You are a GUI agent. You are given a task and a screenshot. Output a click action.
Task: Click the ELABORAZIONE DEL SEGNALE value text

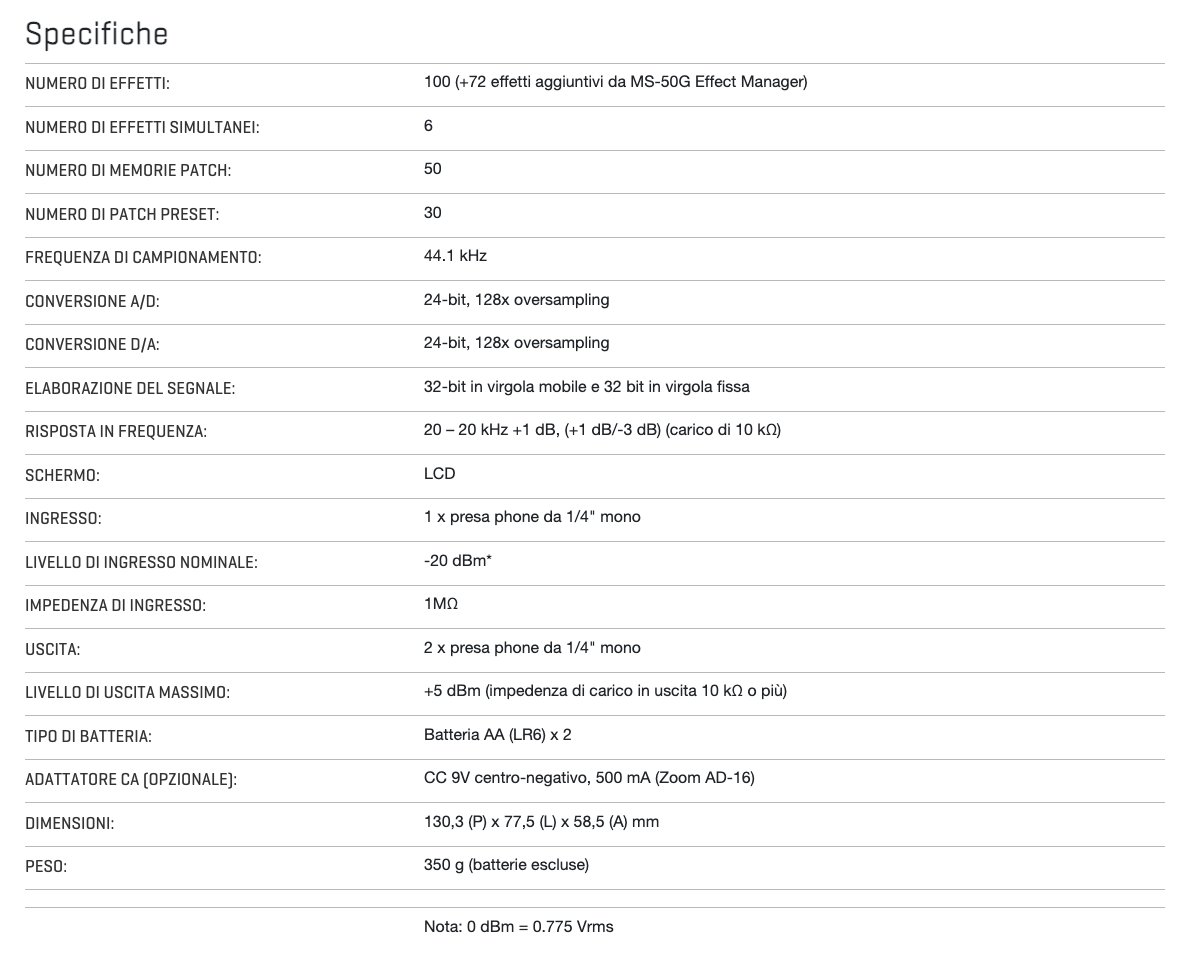tap(586, 386)
